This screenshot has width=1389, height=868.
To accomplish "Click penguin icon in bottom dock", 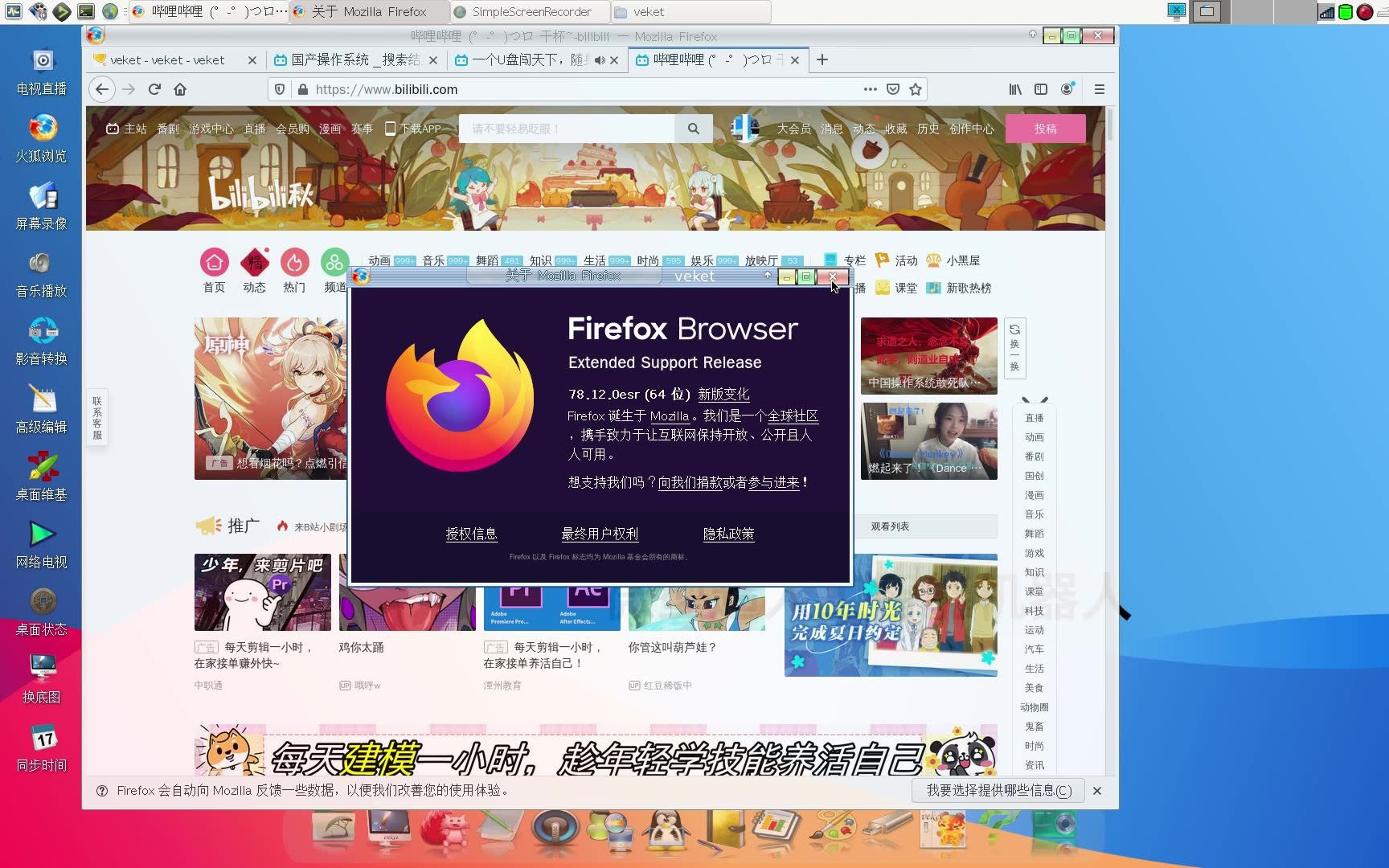I will pyautogui.click(x=666, y=830).
